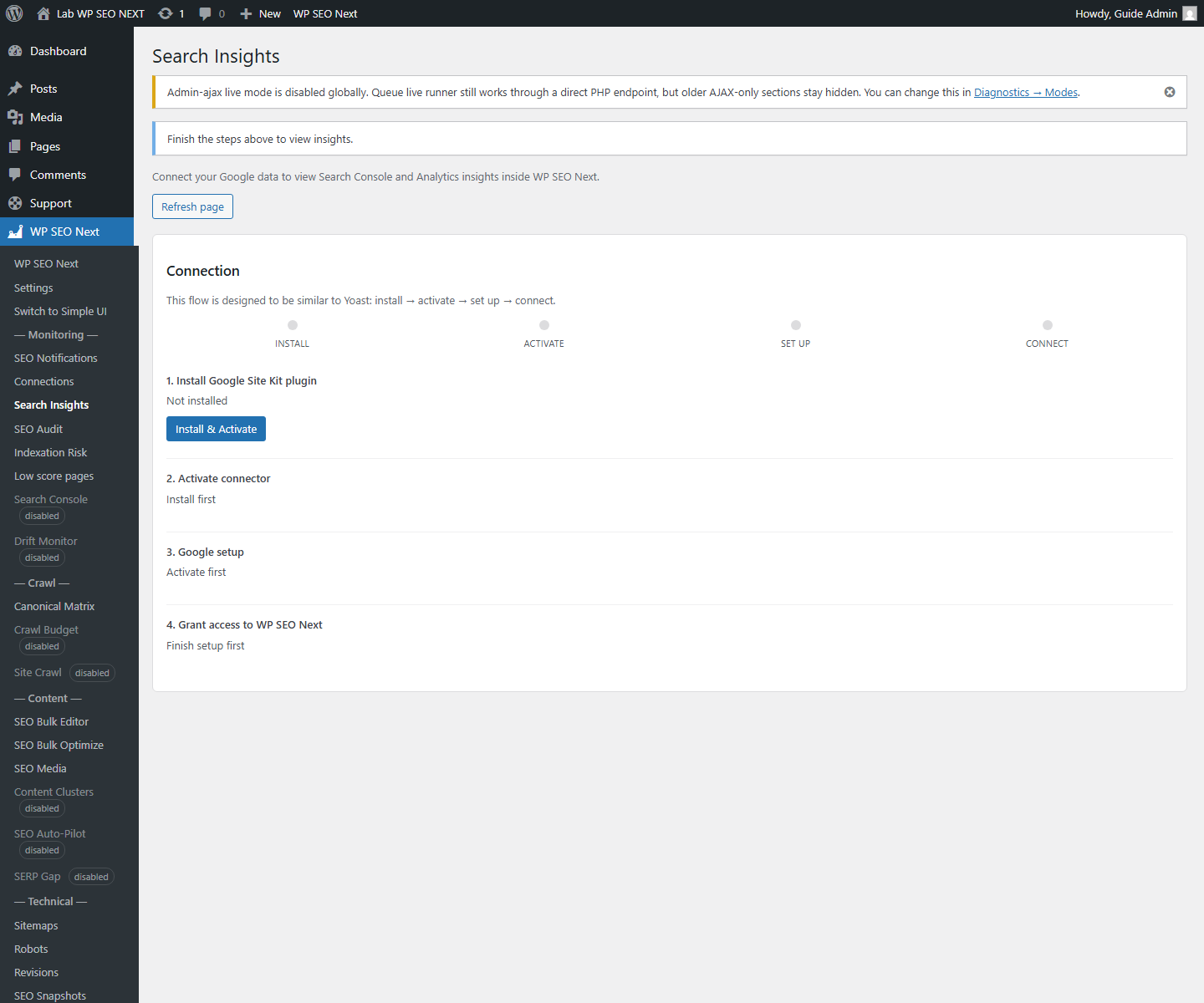Click the INSTALL step indicator dot
Screen dimensions: 1204x1003
click(293, 325)
